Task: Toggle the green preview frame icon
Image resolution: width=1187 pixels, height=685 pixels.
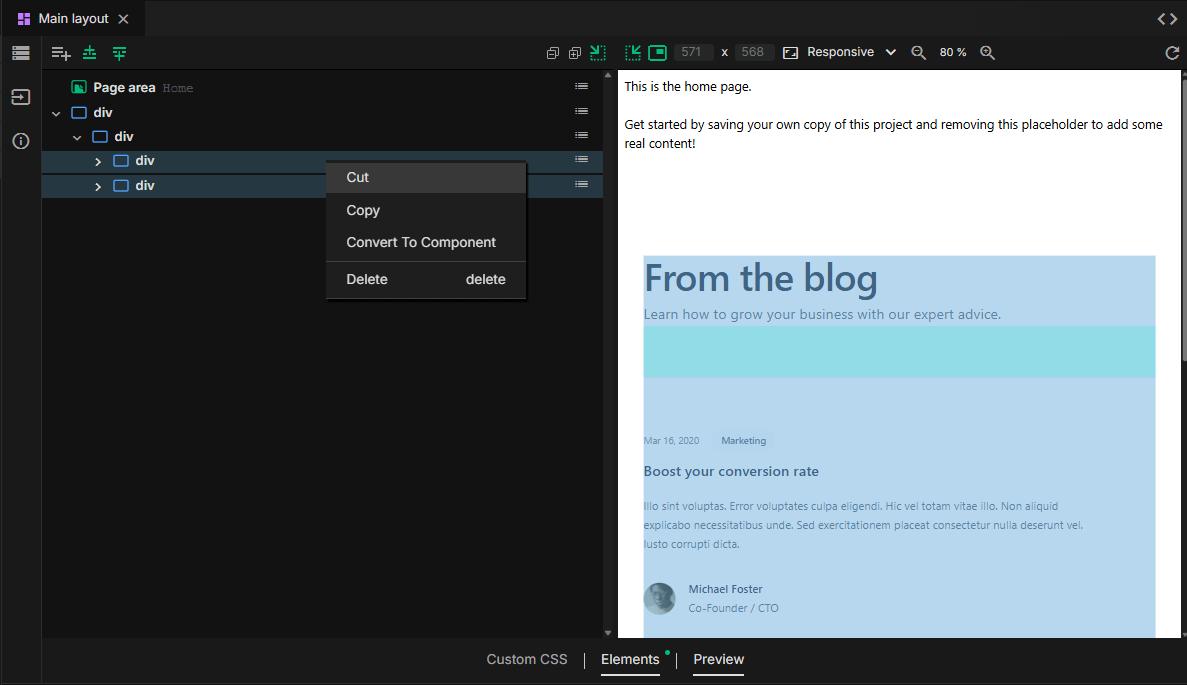Action: click(658, 52)
